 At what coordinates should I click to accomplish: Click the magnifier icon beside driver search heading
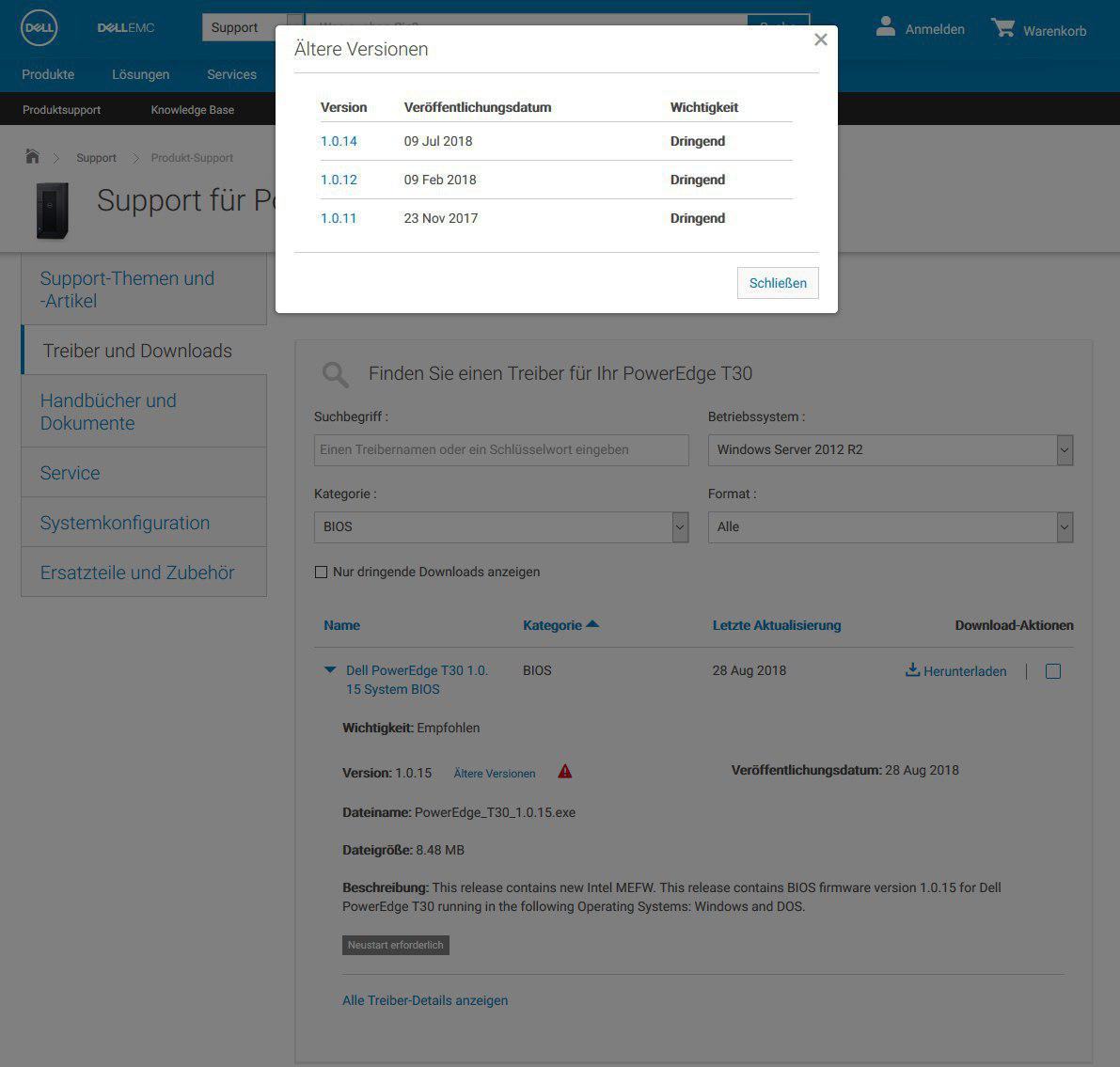tap(335, 374)
